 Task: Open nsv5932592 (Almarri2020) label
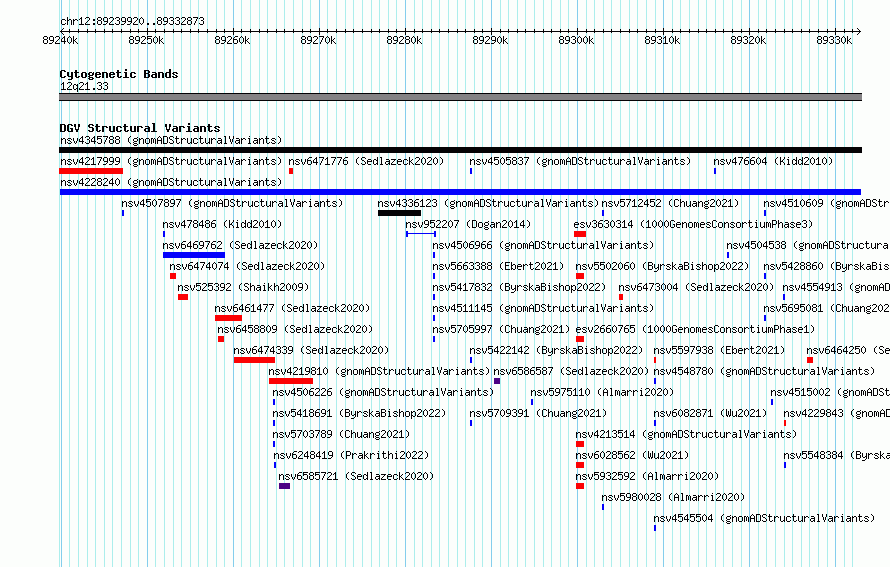[x=648, y=476]
